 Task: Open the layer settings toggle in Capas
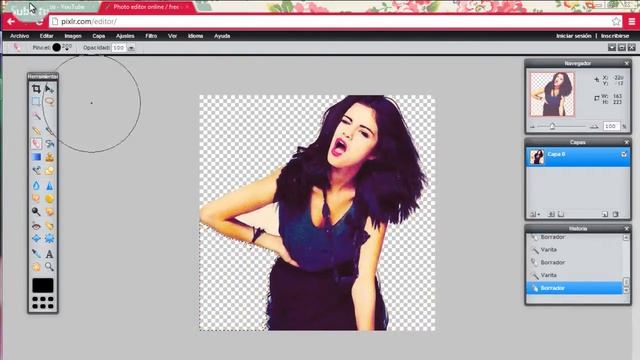tap(535, 214)
